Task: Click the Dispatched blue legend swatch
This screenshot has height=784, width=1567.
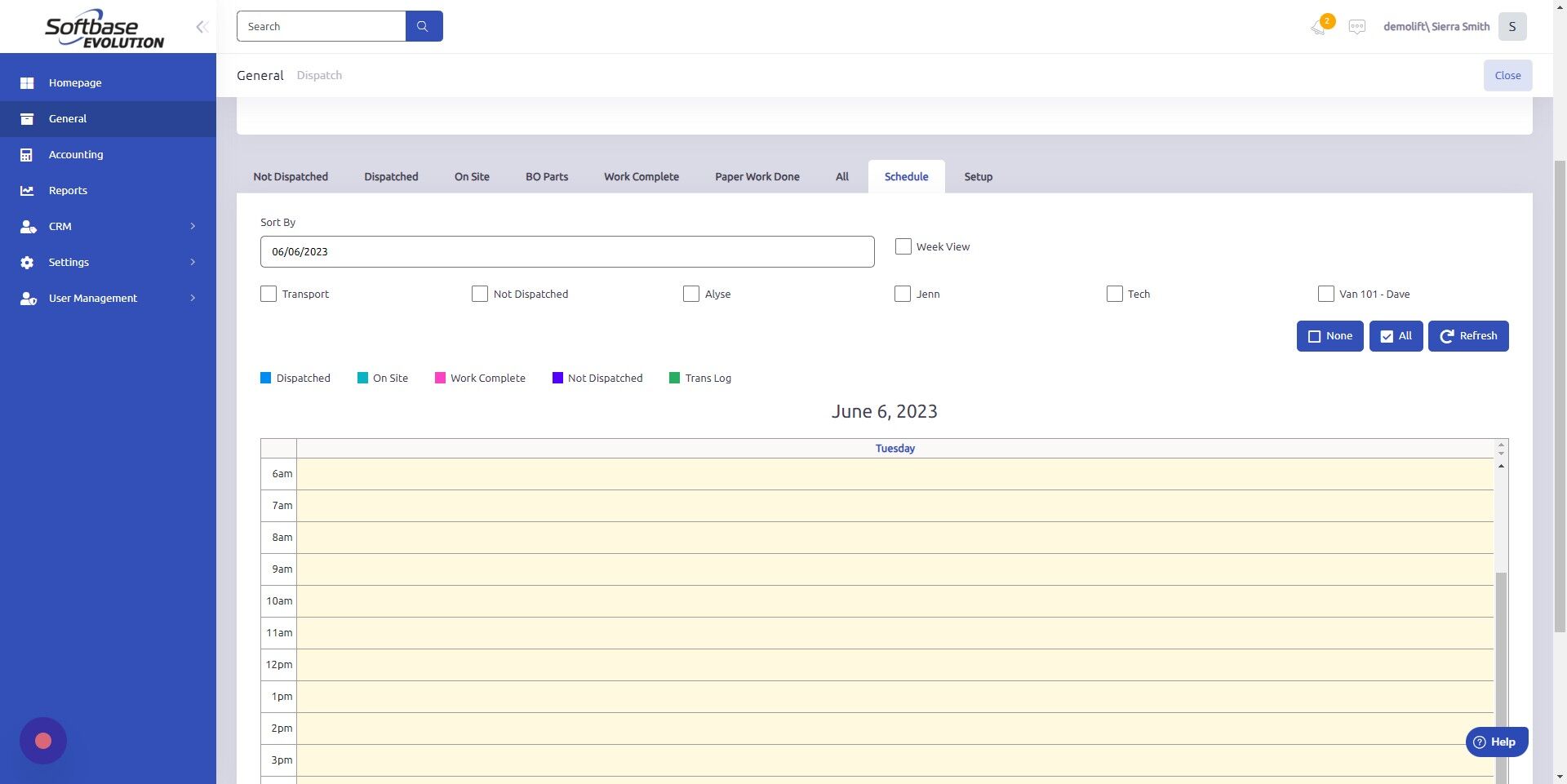Action: (x=265, y=378)
